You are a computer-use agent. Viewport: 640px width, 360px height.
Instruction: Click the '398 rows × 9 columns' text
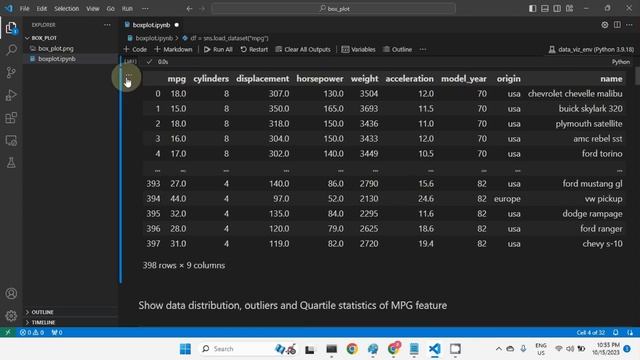coord(184,265)
